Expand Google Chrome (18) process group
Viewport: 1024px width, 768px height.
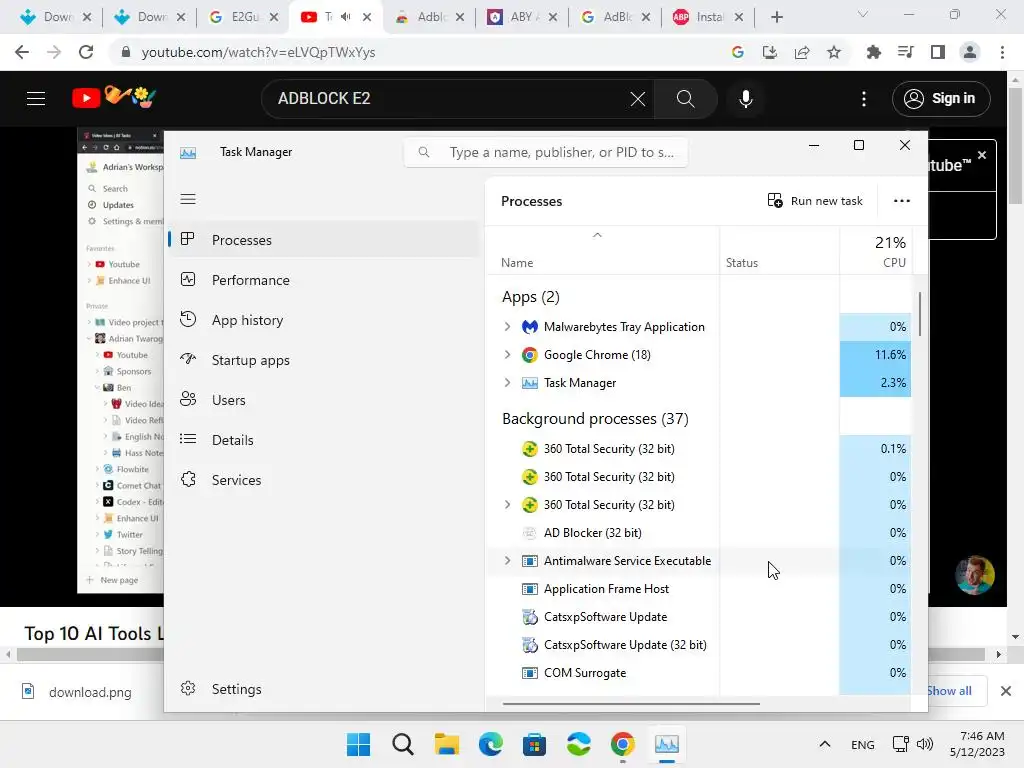507,355
